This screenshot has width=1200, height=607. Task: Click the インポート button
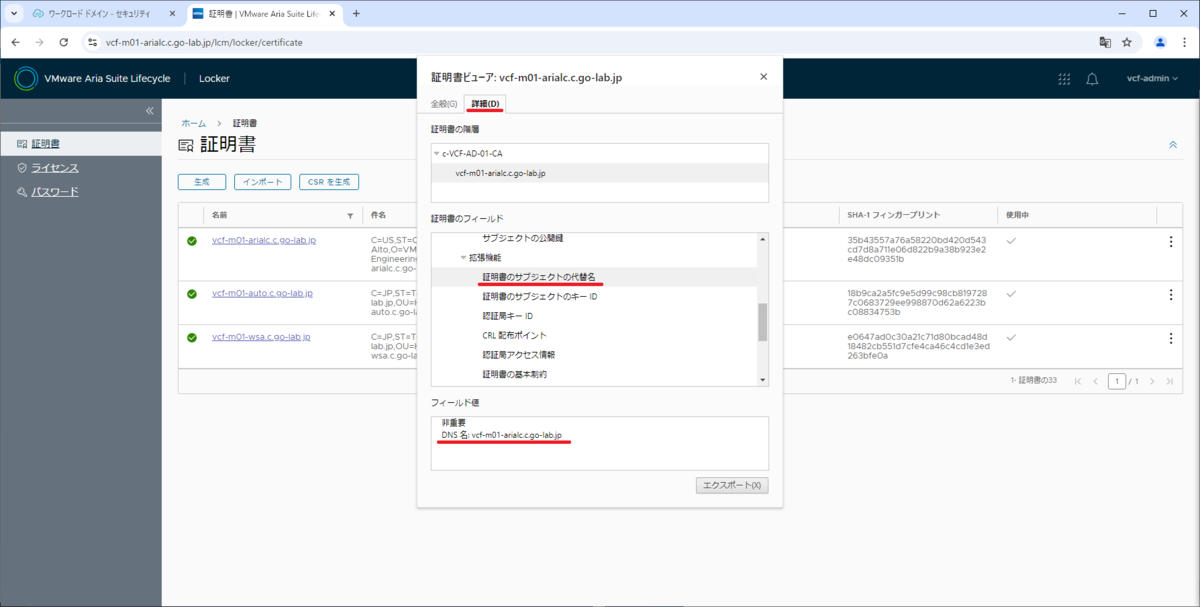tap(262, 182)
